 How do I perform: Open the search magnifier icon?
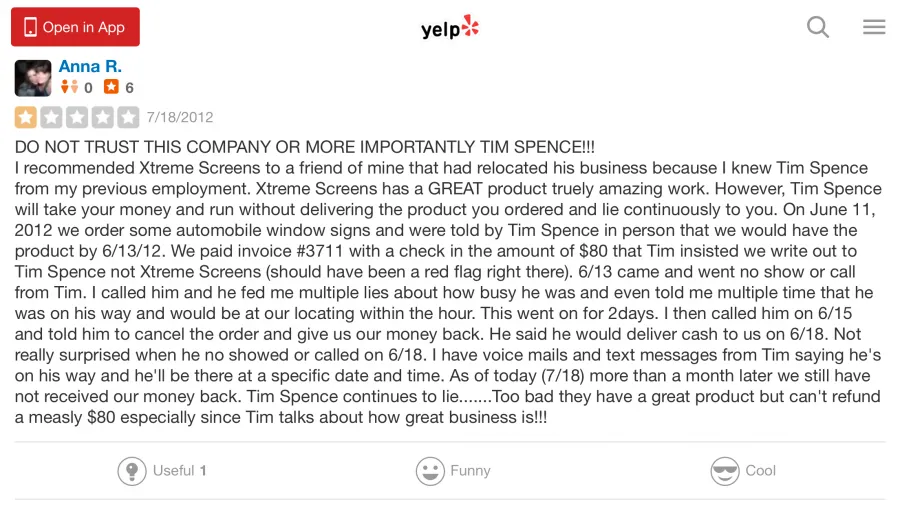pos(817,27)
